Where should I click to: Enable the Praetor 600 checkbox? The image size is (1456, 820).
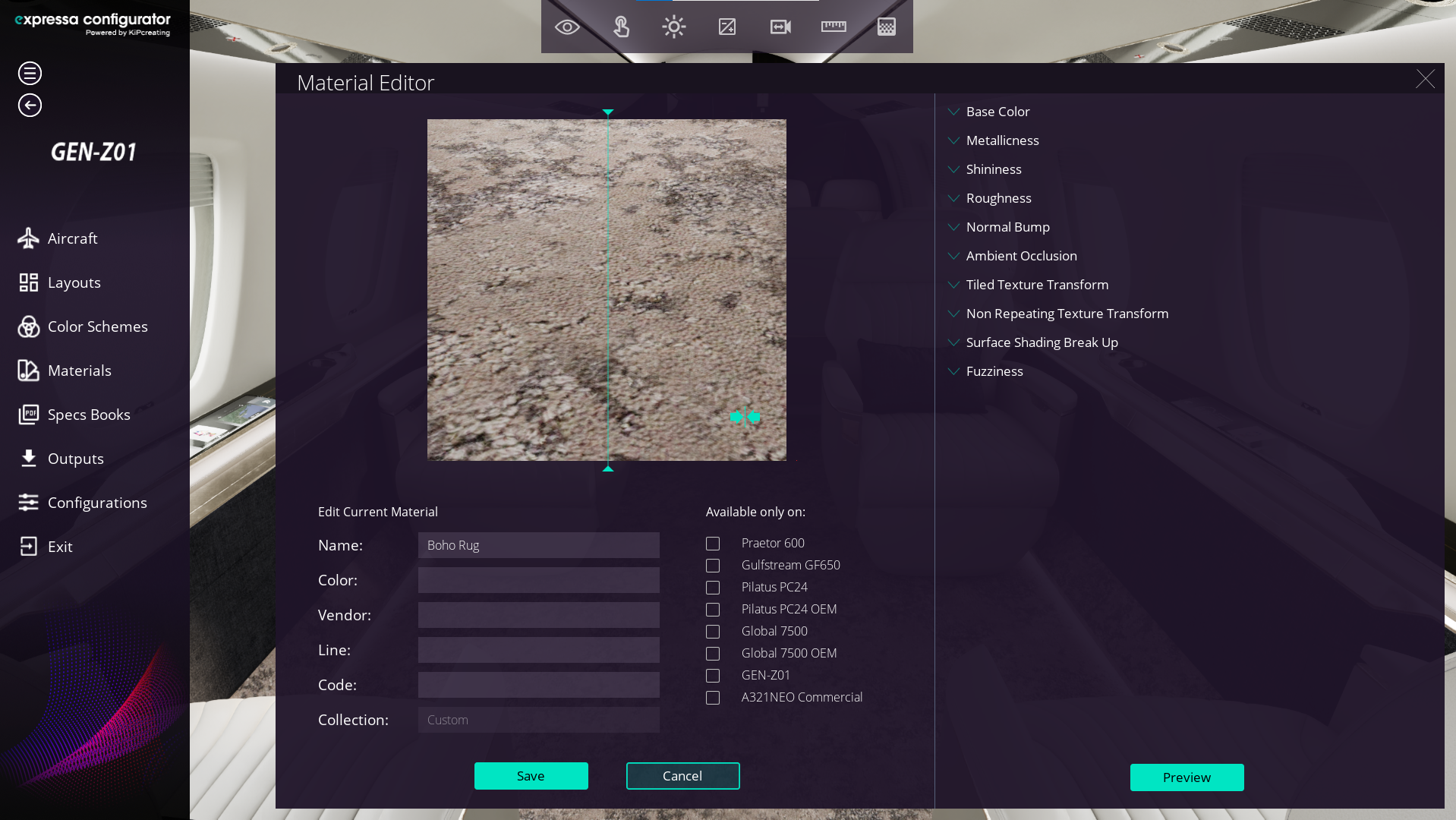point(713,544)
